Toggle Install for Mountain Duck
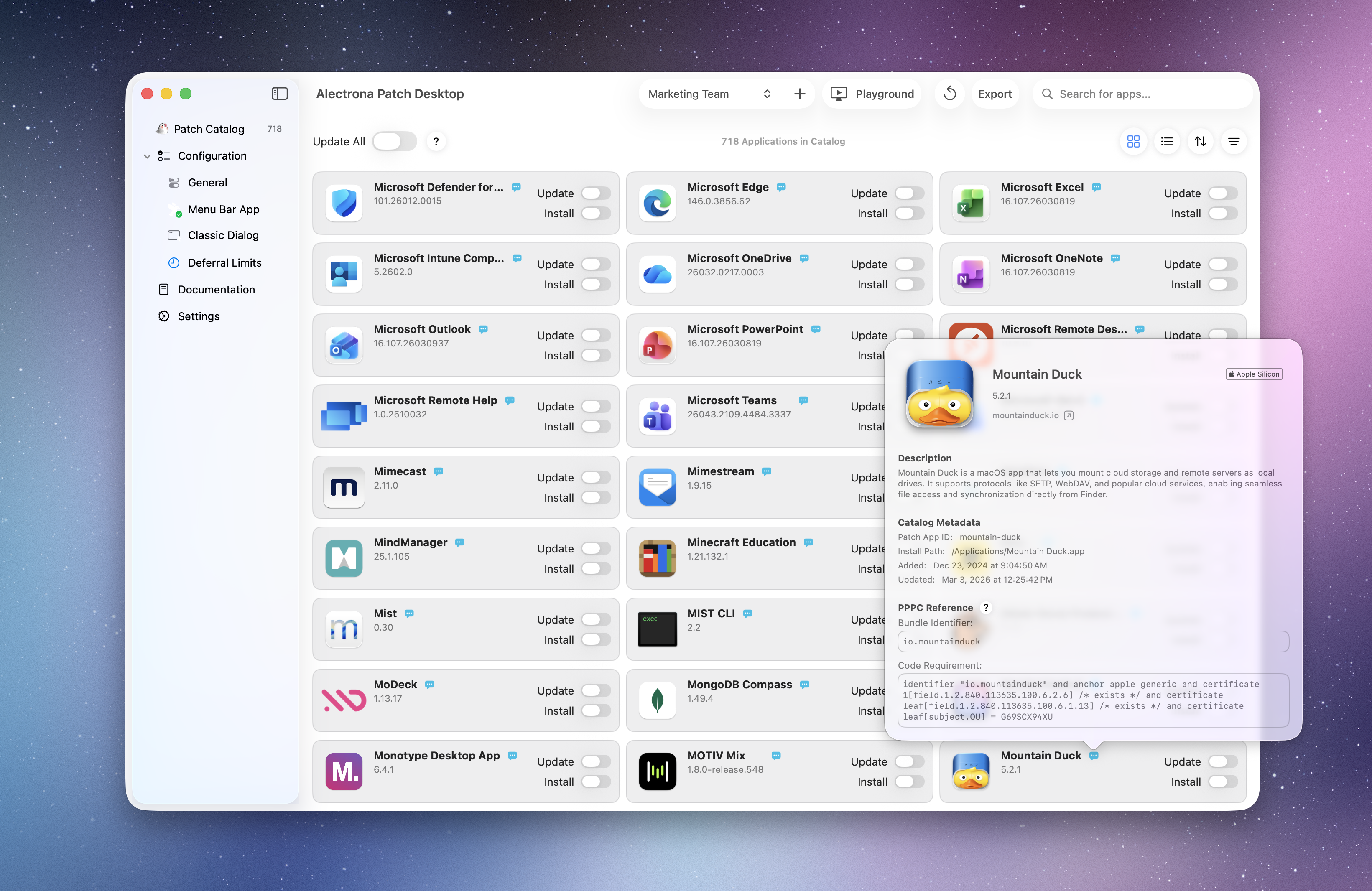The image size is (1372, 891). 1223,782
